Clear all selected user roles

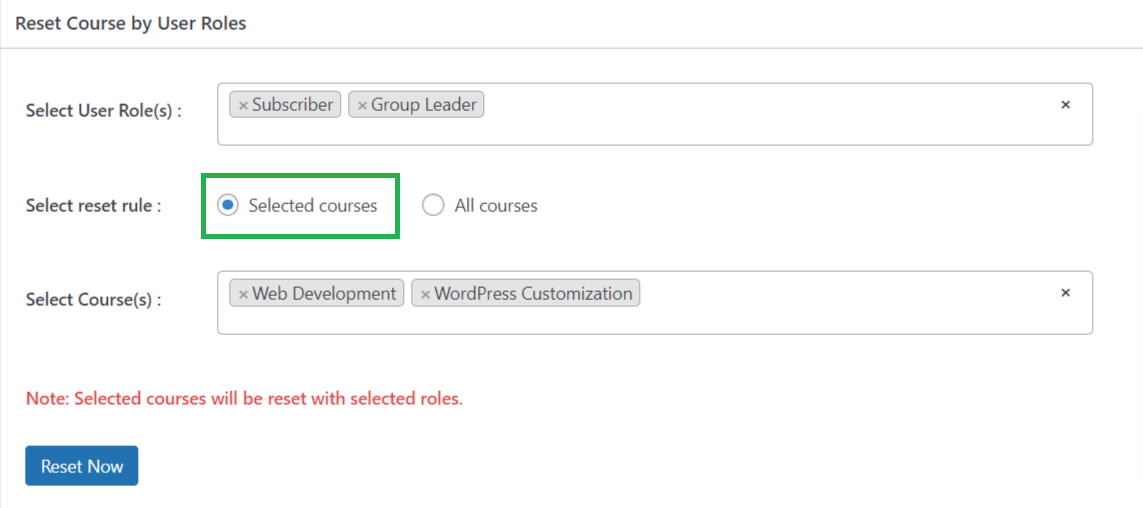[1065, 105]
